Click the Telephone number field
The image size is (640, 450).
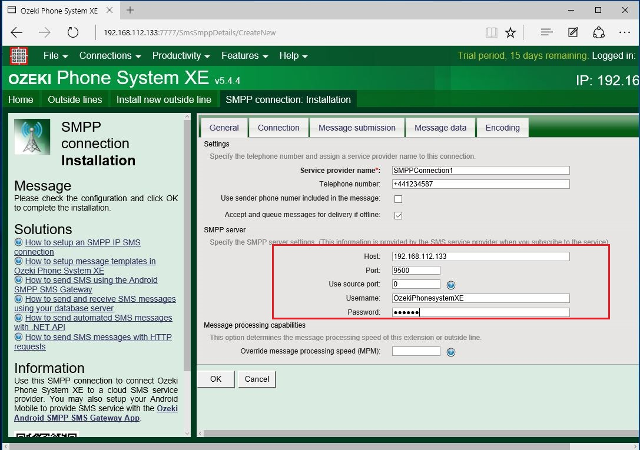click(x=480, y=184)
